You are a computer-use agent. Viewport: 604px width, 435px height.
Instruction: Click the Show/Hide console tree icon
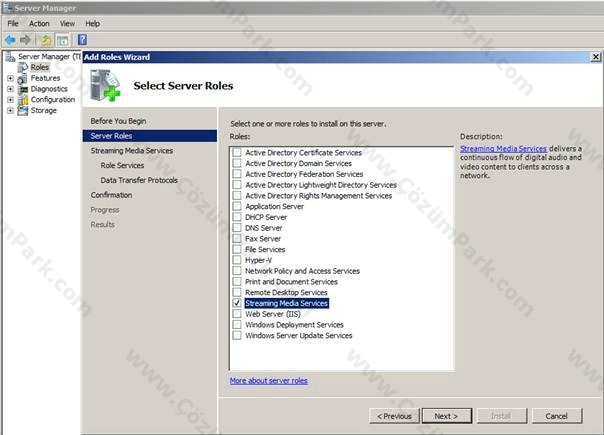click(62, 40)
